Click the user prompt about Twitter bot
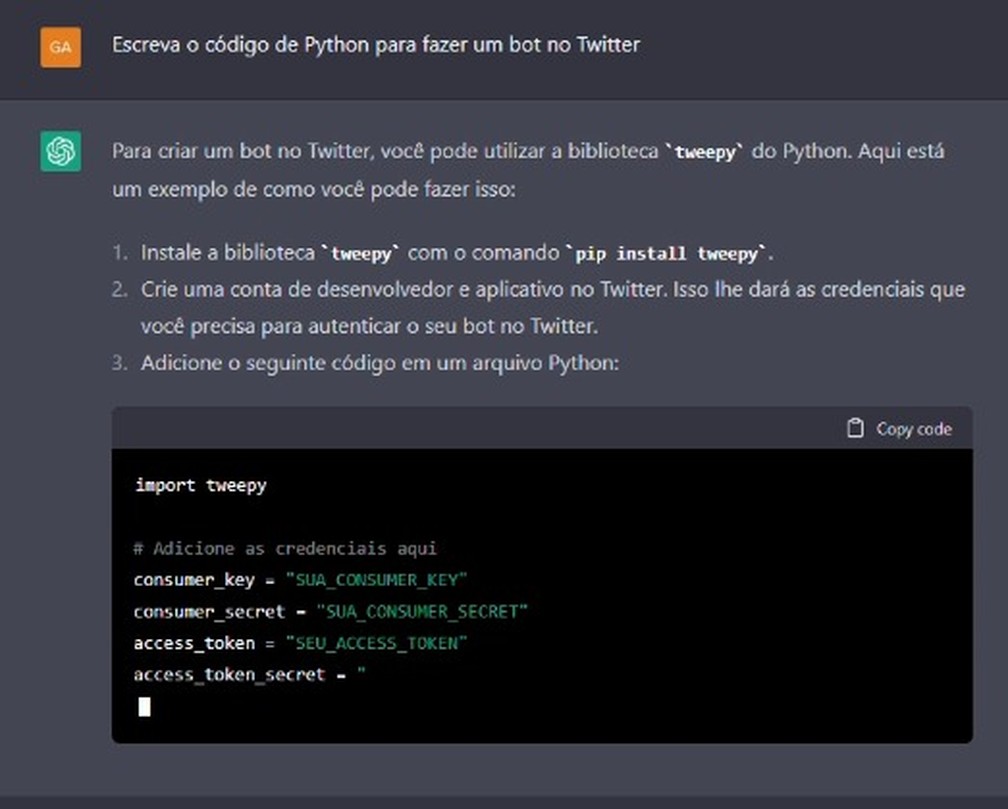The image size is (1008, 809). coord(375,45)
